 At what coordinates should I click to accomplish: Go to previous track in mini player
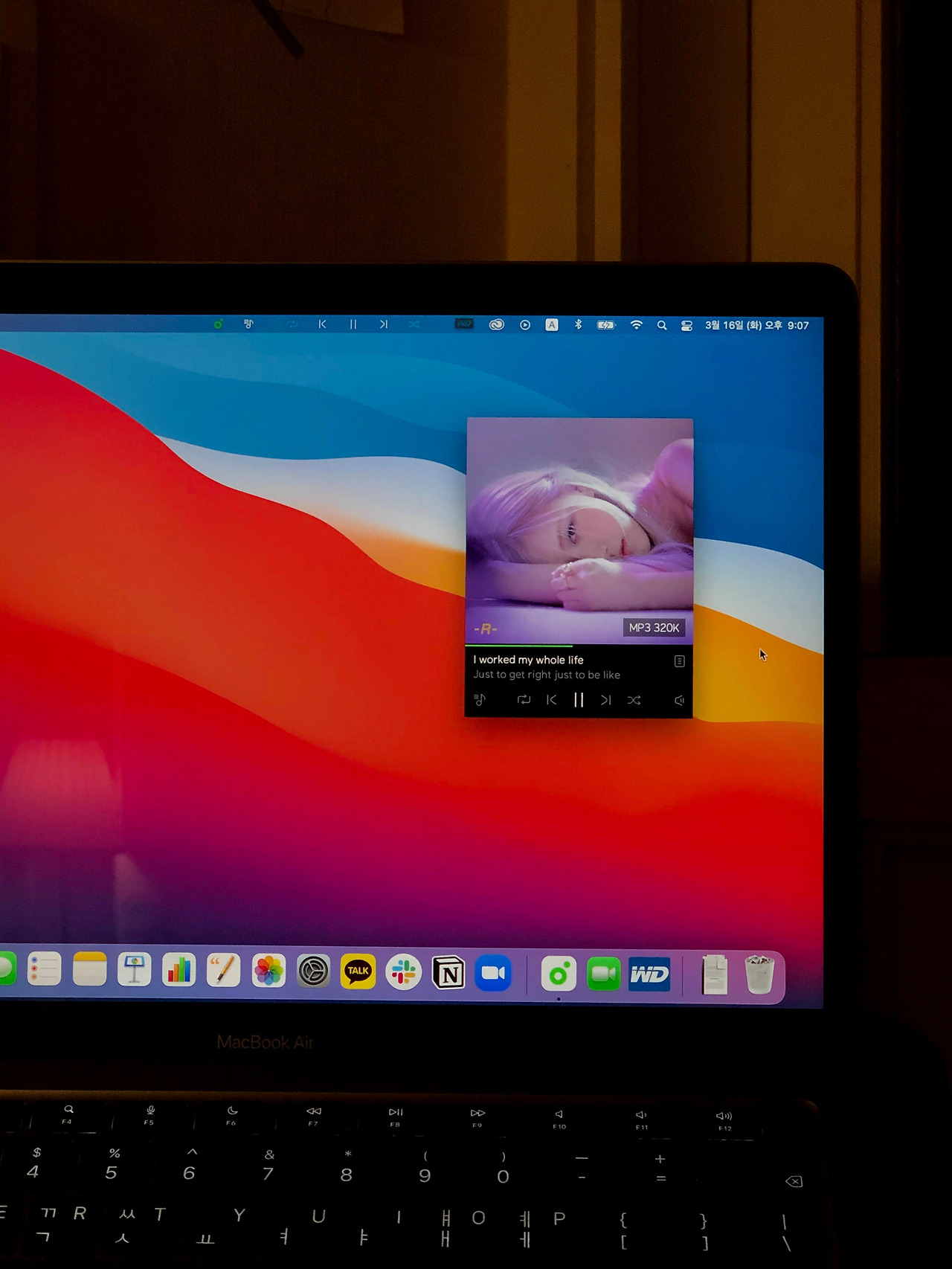[551, 700]
